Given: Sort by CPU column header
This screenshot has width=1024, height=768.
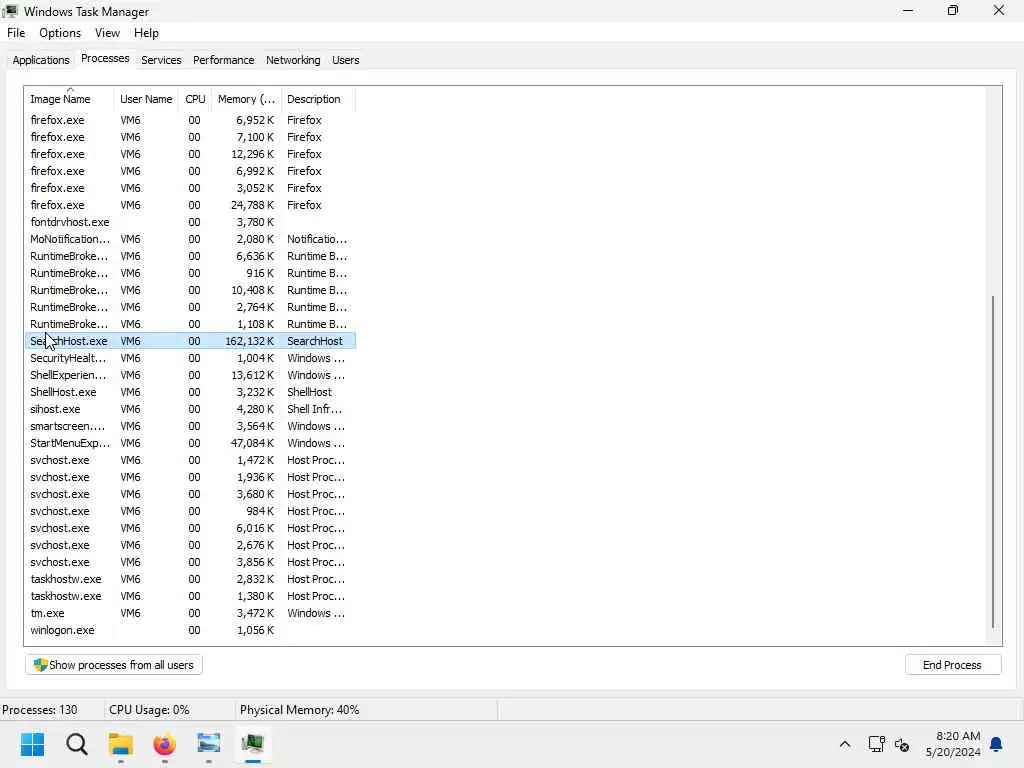Looking at the screenshot, I should coord(195,99).
